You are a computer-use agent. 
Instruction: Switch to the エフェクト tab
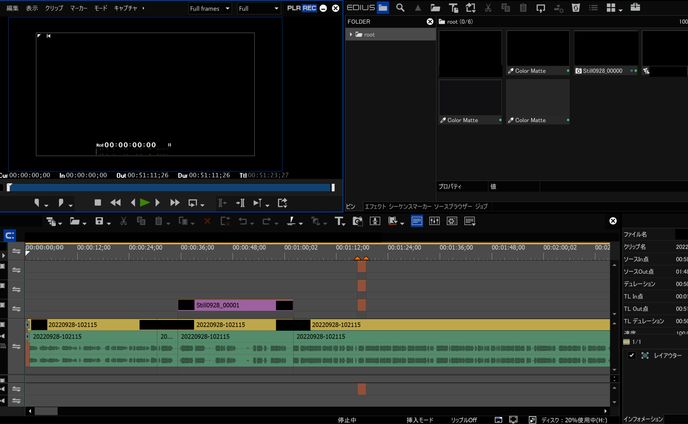[375, 206]
